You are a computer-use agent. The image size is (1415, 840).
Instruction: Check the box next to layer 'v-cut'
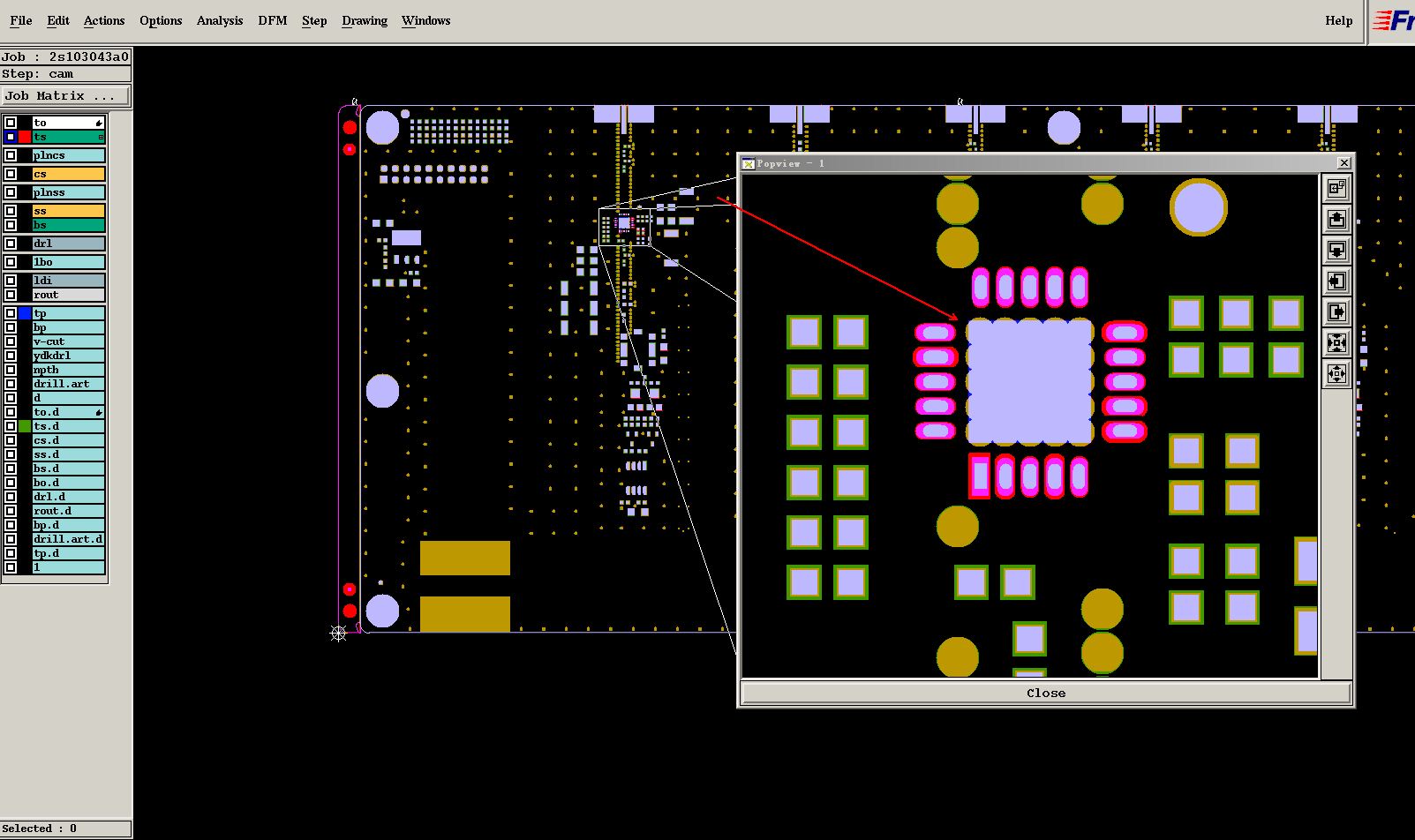11,341
